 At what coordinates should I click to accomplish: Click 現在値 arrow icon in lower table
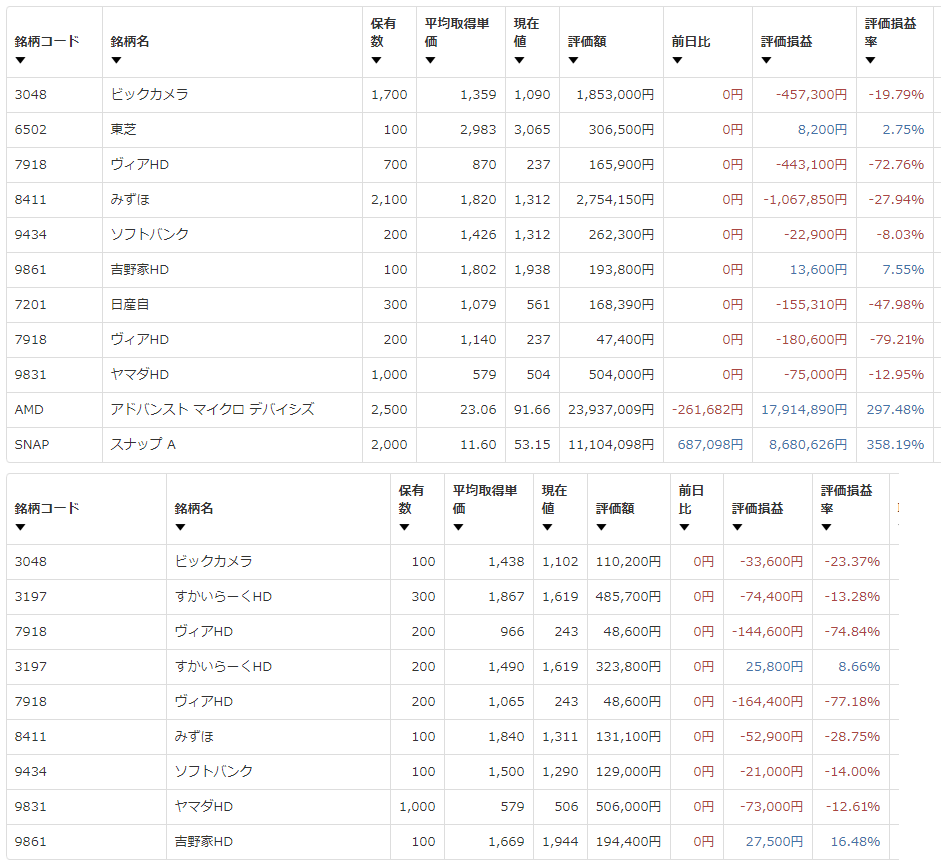click(x=547, y=527)
